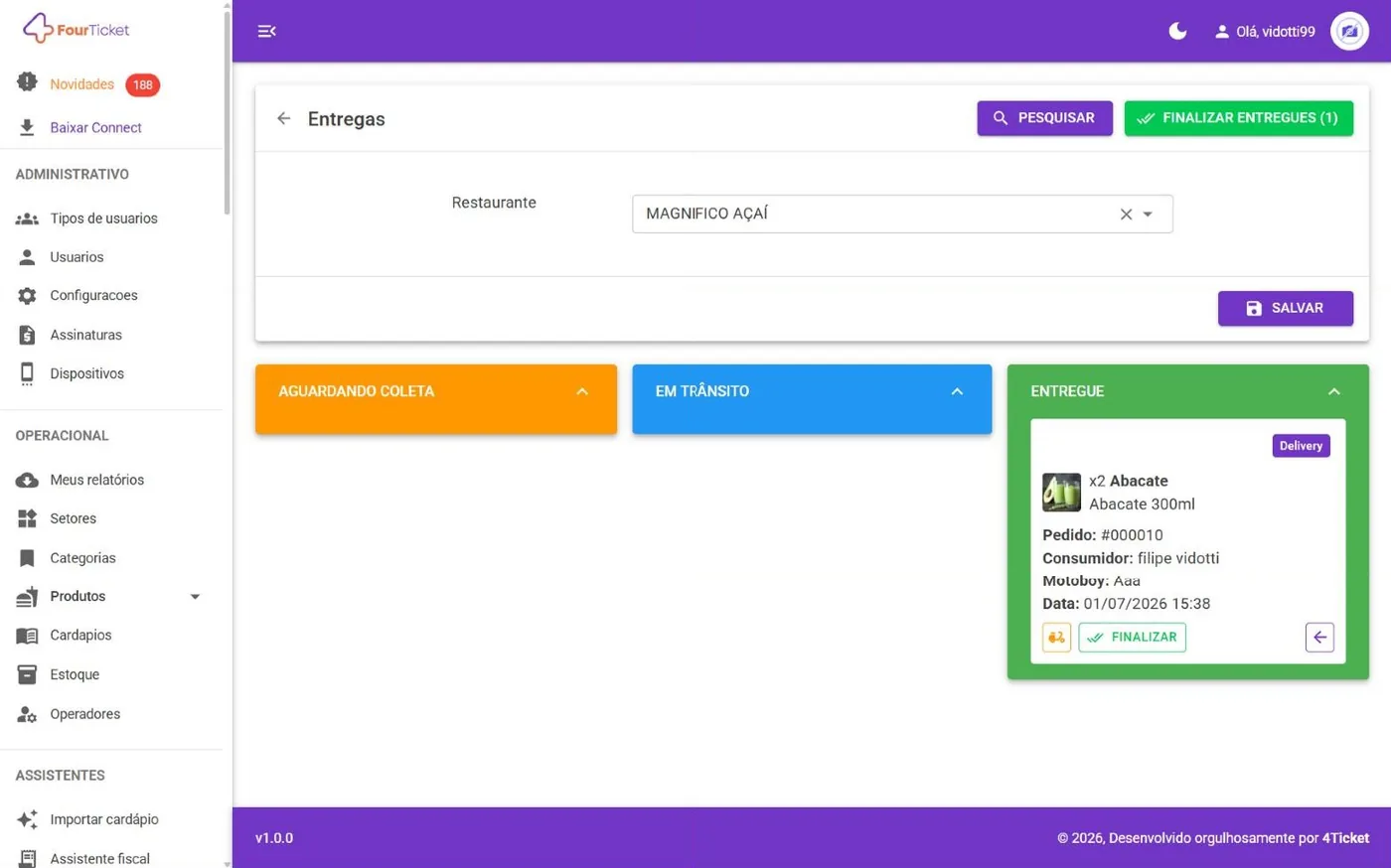This screenshot has width=1391, height=868.
Task: Clear the MAGNIFICO AÇAÍ restaurant selection
Action: pyautogui.click(x=1126, y=214)
